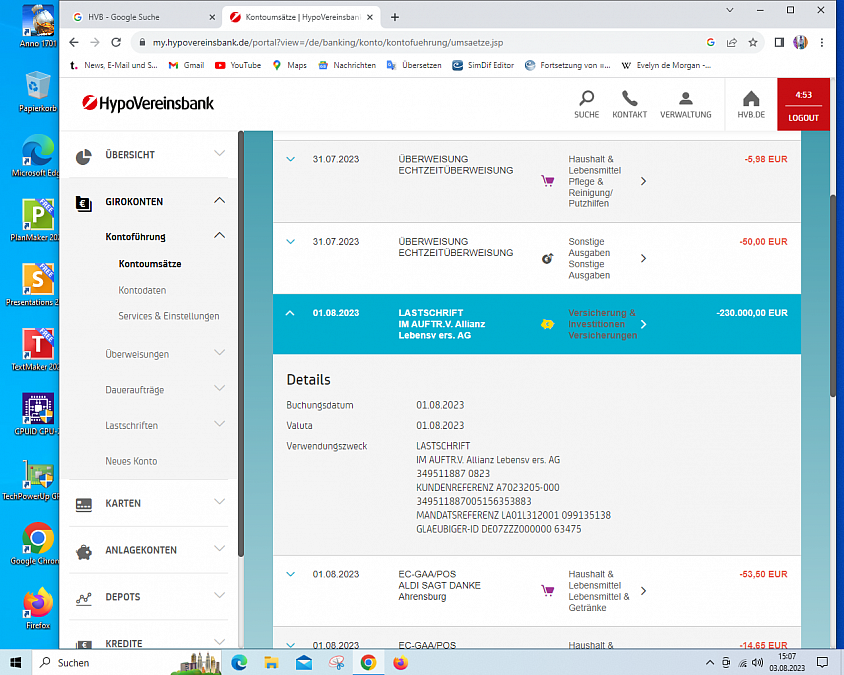Open SimDif Editor bookmark
The image size is (844, 675).
(x=483, y=65)
